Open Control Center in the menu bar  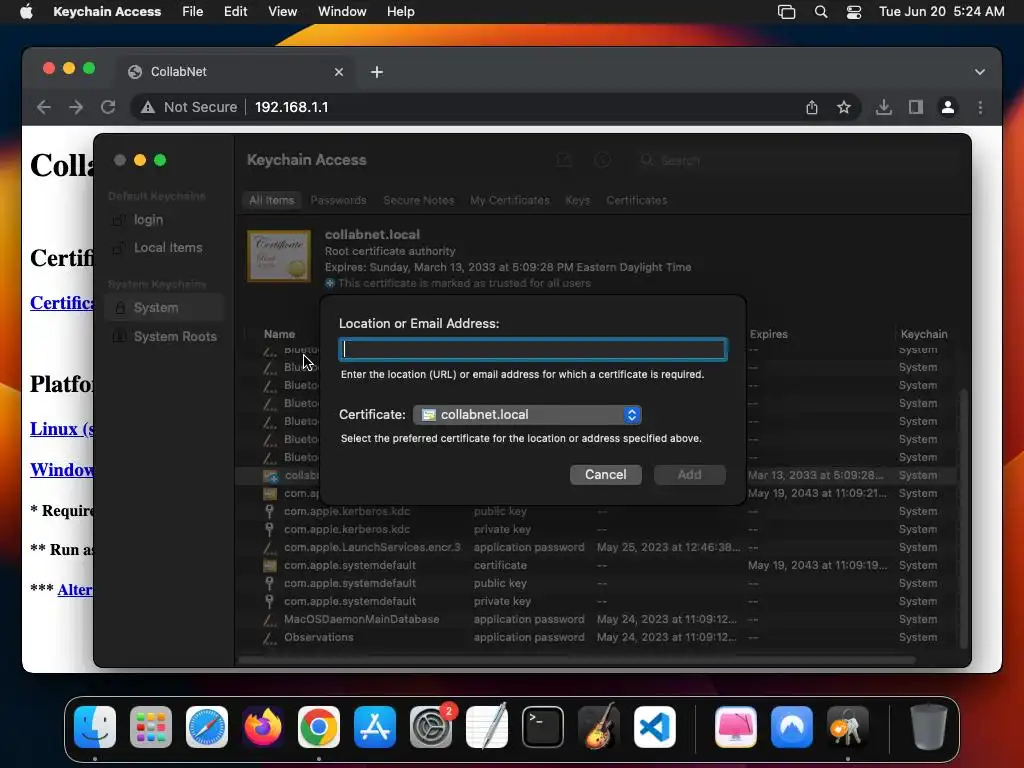pos(854,12)
